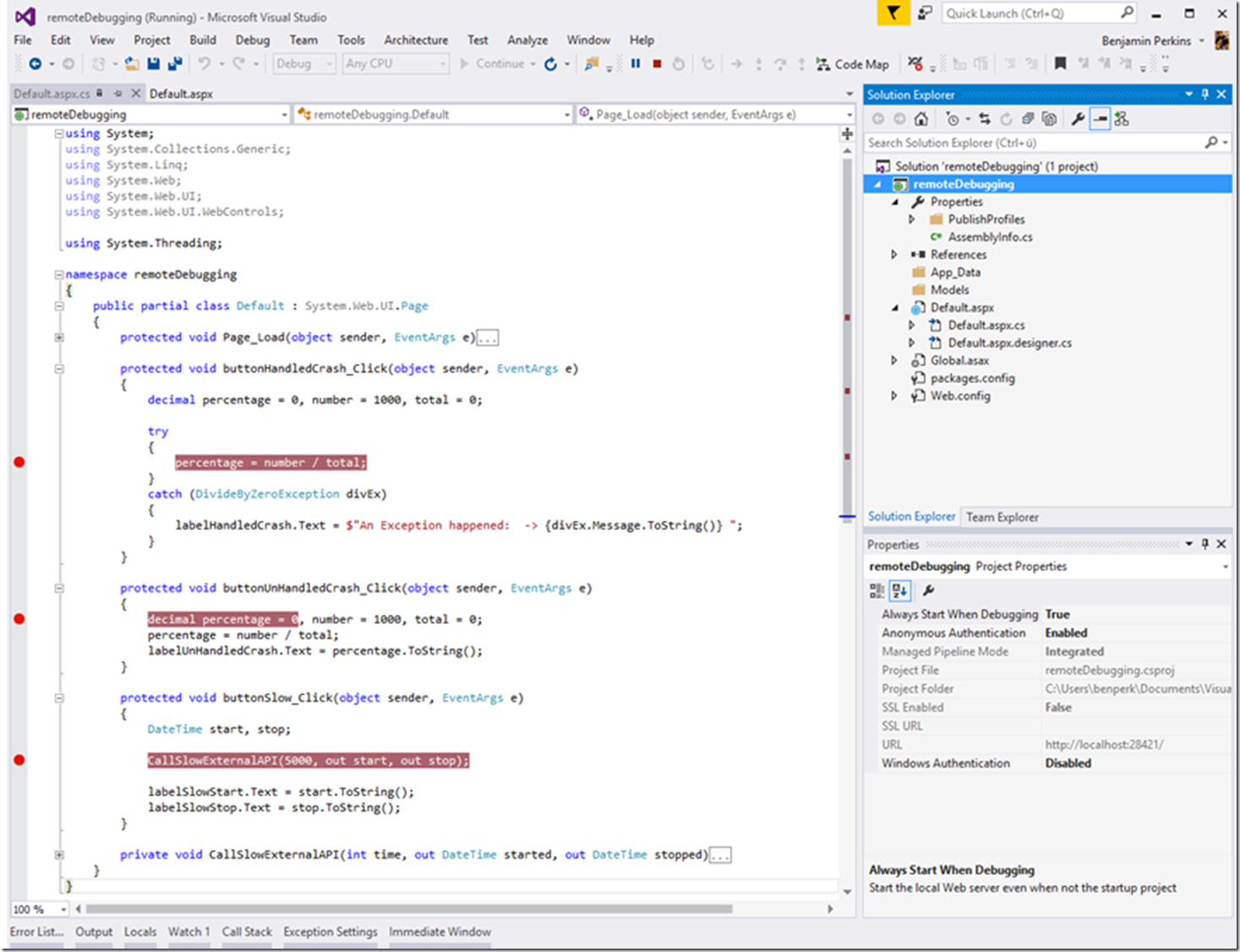Open the Debug configuration dropdown
Viewport: 1240px width, 952px height.
(304, 63)
